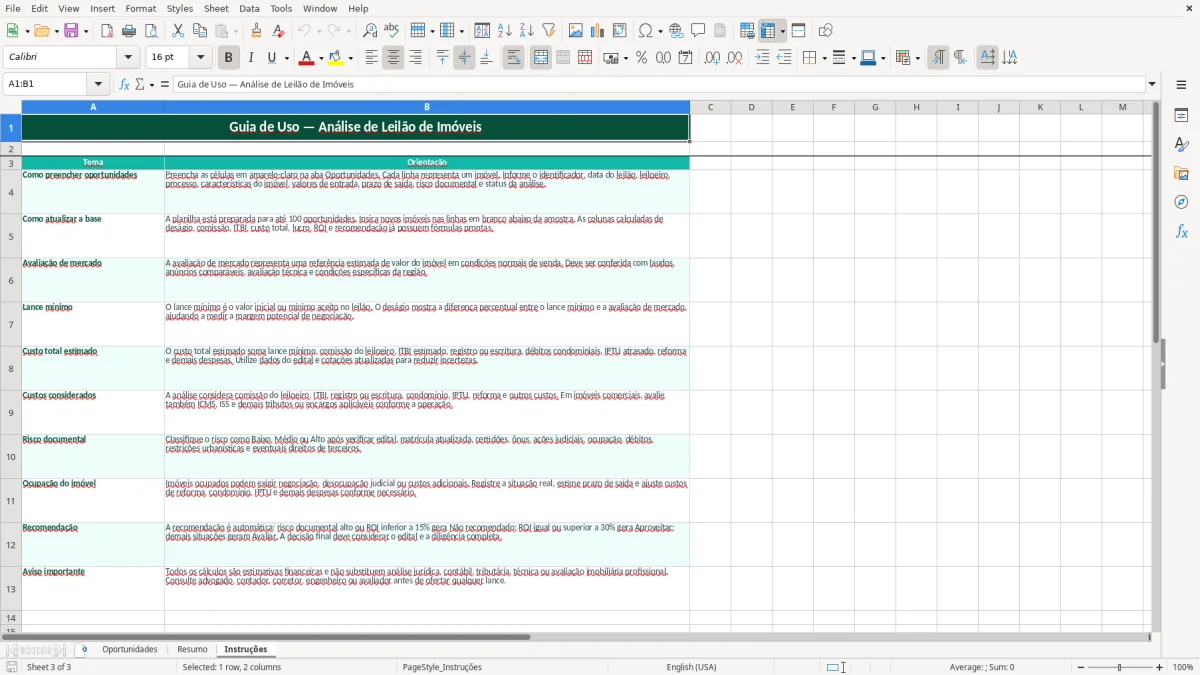Click Export as PDF icon
The image size is (1200, 675).
107,31
